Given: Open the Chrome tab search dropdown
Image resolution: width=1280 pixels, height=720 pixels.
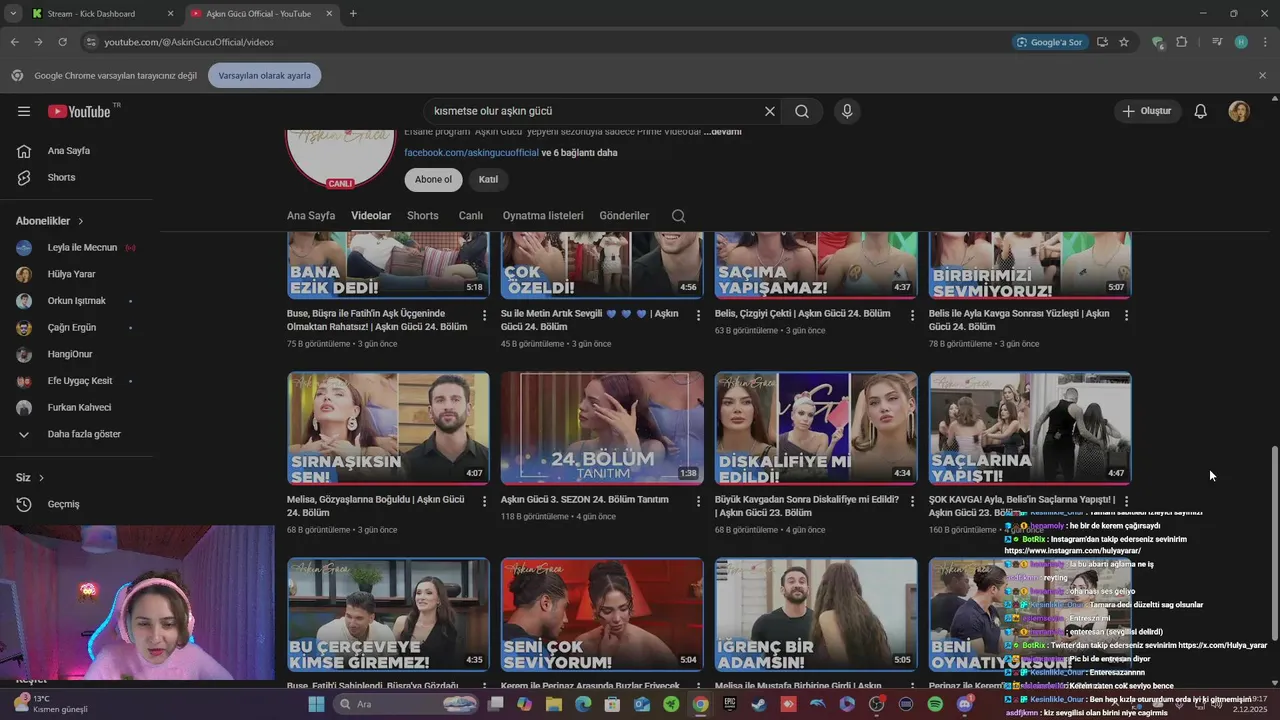Looking at the screenshot, I should pos(13,14).
